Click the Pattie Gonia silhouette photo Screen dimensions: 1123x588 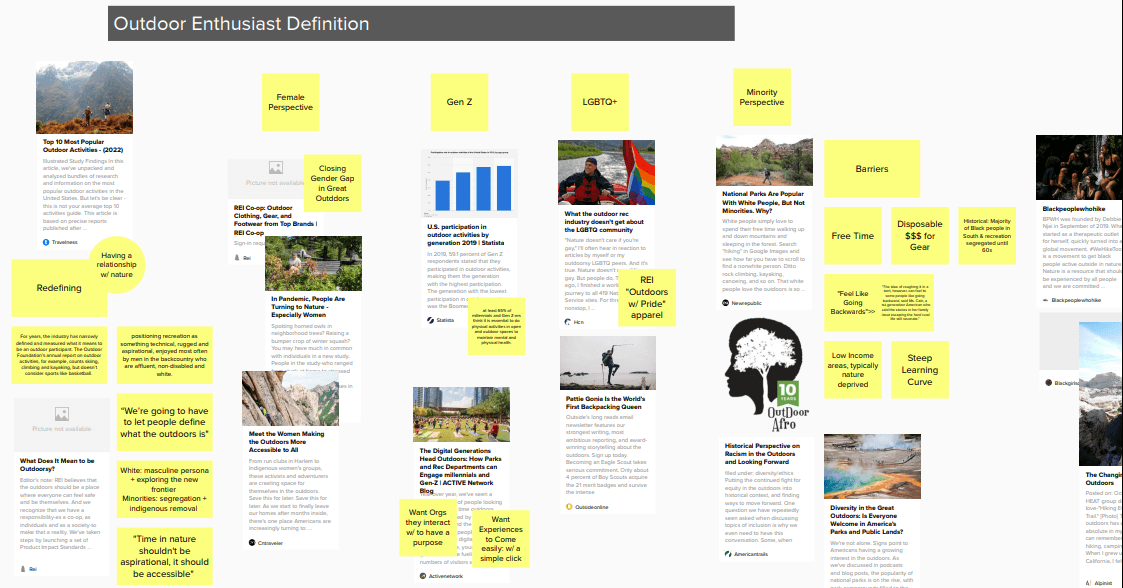tap(608, 364)
